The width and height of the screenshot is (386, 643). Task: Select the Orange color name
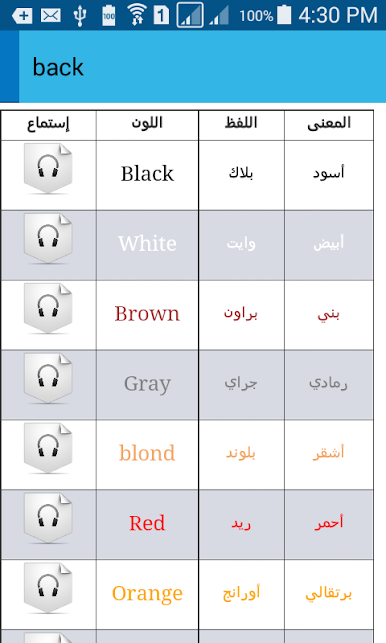147,593
